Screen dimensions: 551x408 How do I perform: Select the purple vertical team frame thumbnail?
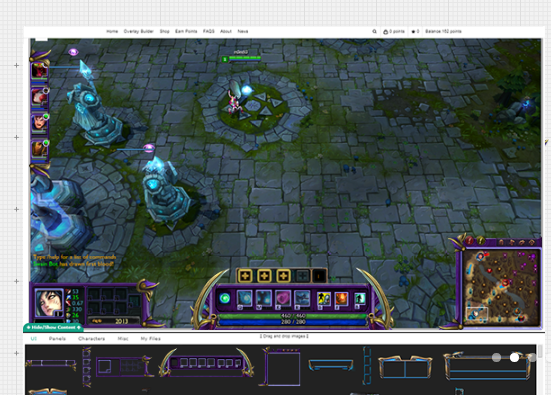[x=87, y=367]
